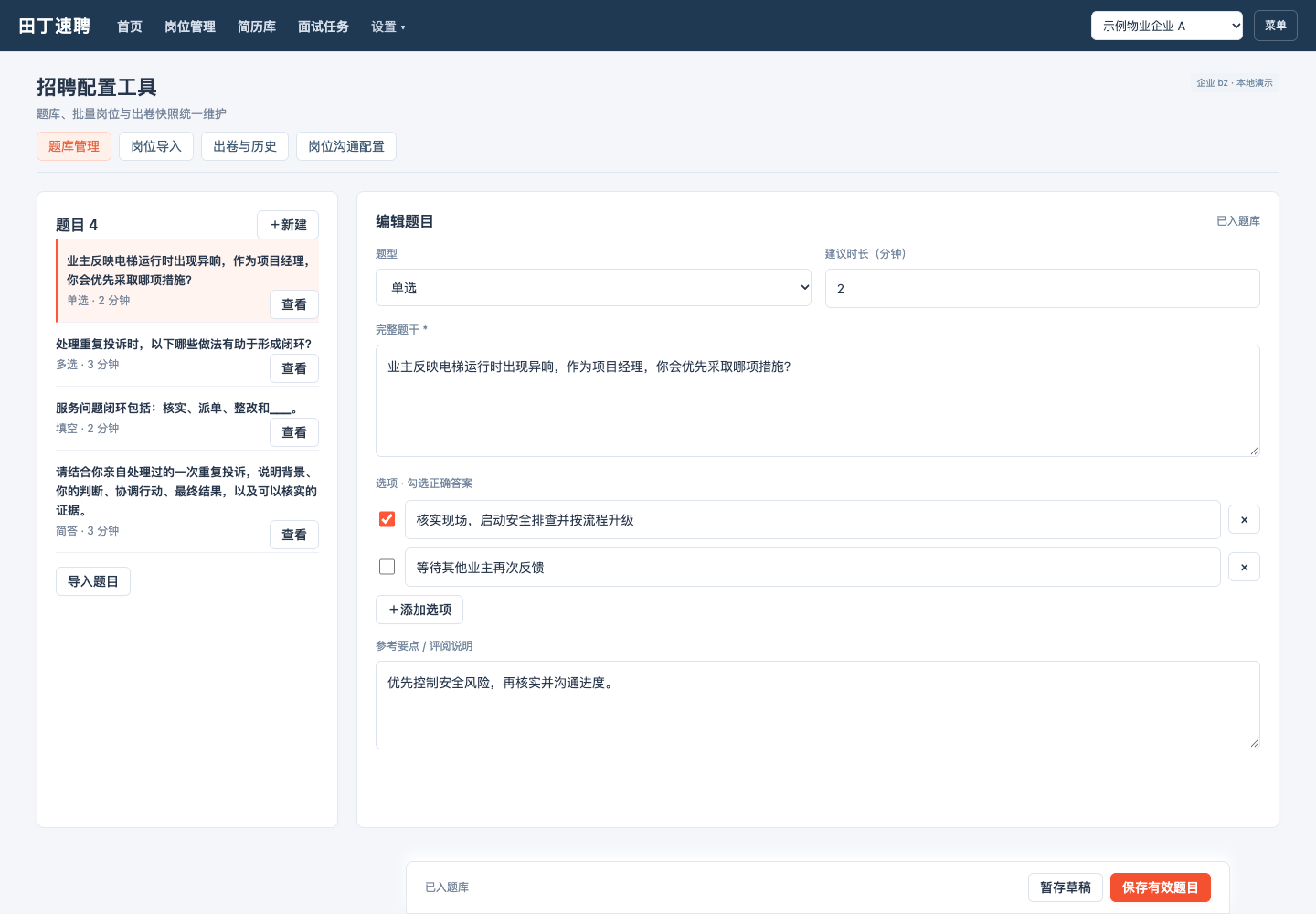Open 岗位管理 in the top navigation

190,27
